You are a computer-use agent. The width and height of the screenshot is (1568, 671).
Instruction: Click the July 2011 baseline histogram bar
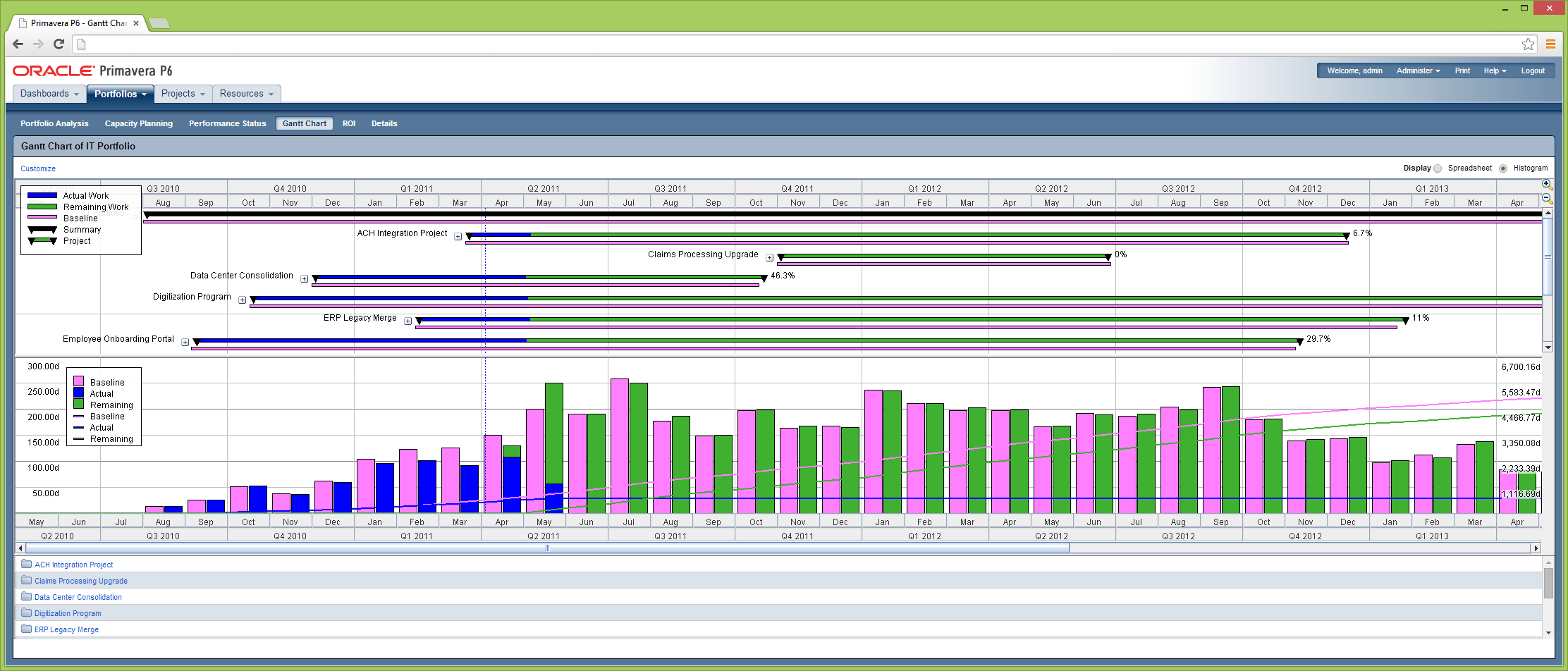tap(620, 445)
